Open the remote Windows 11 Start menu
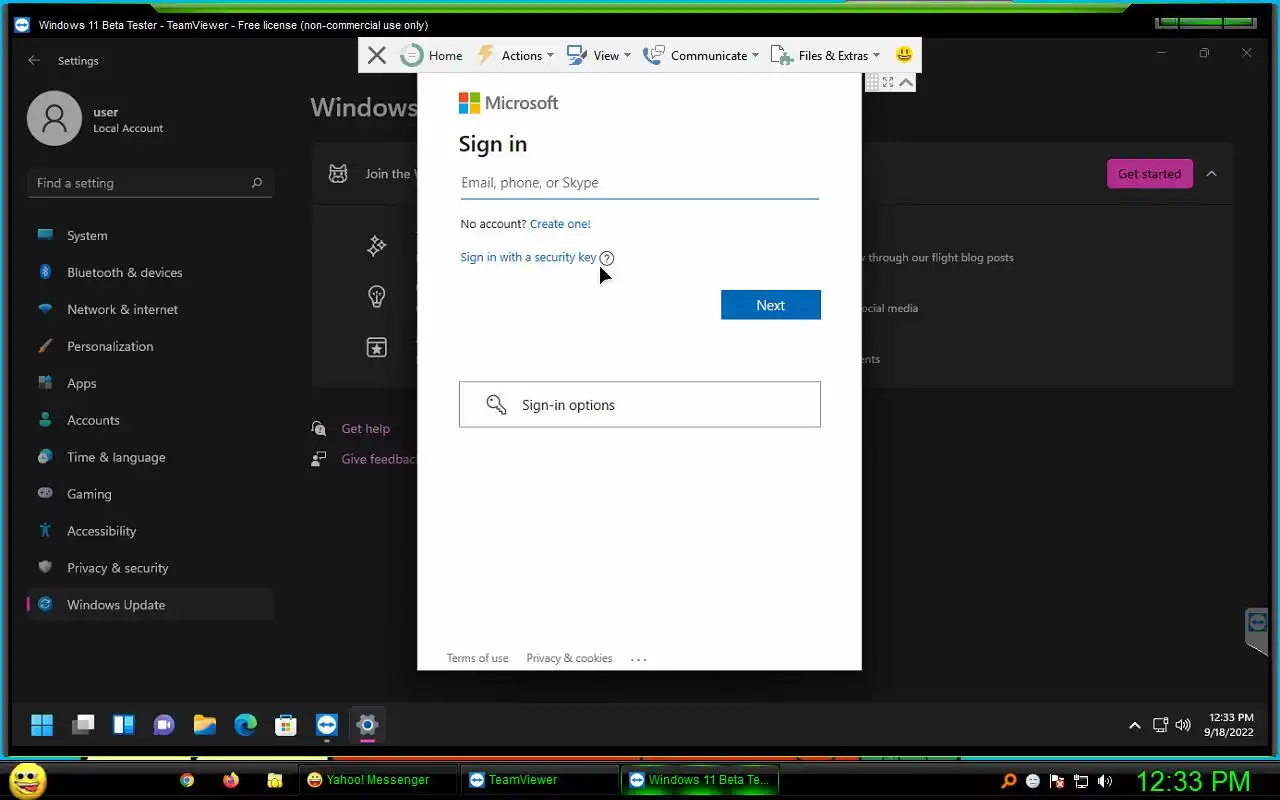 tap(42, 725)
